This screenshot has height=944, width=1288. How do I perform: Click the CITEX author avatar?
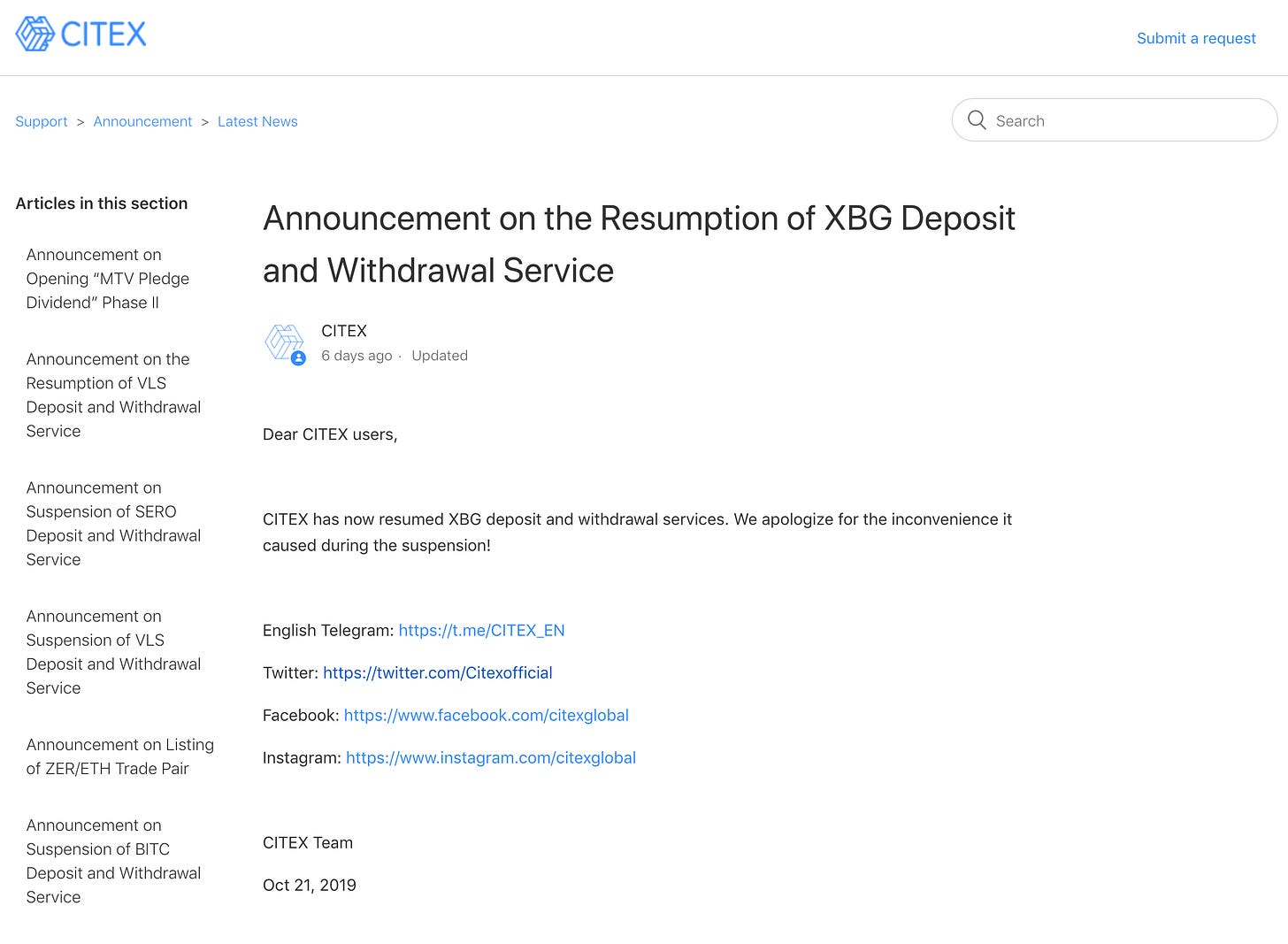coord(285,343)
